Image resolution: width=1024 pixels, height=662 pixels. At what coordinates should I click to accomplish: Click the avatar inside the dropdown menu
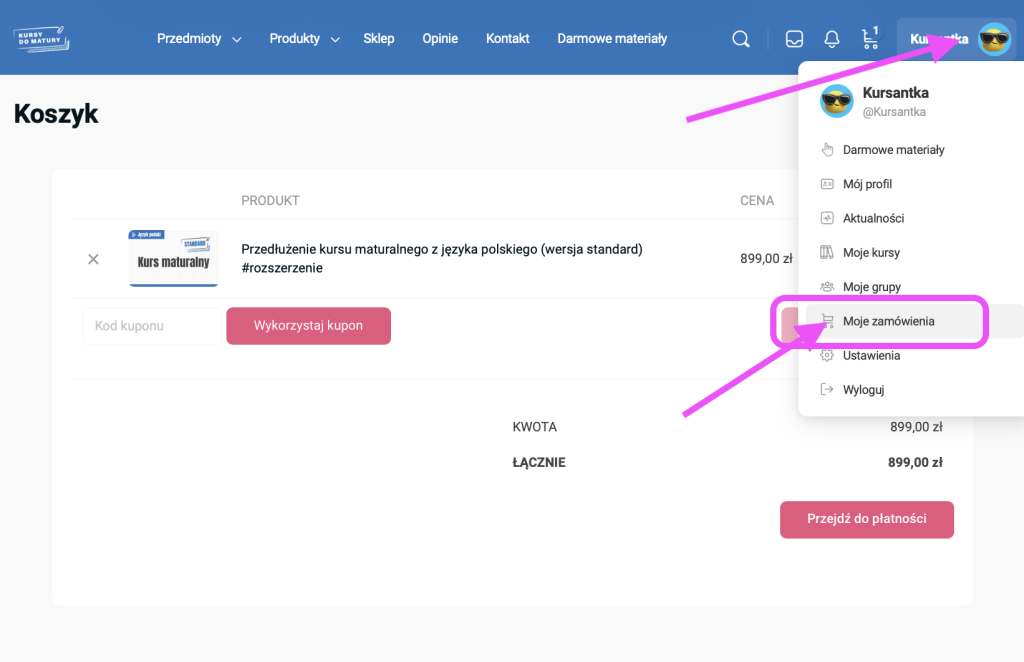[836, 101]
